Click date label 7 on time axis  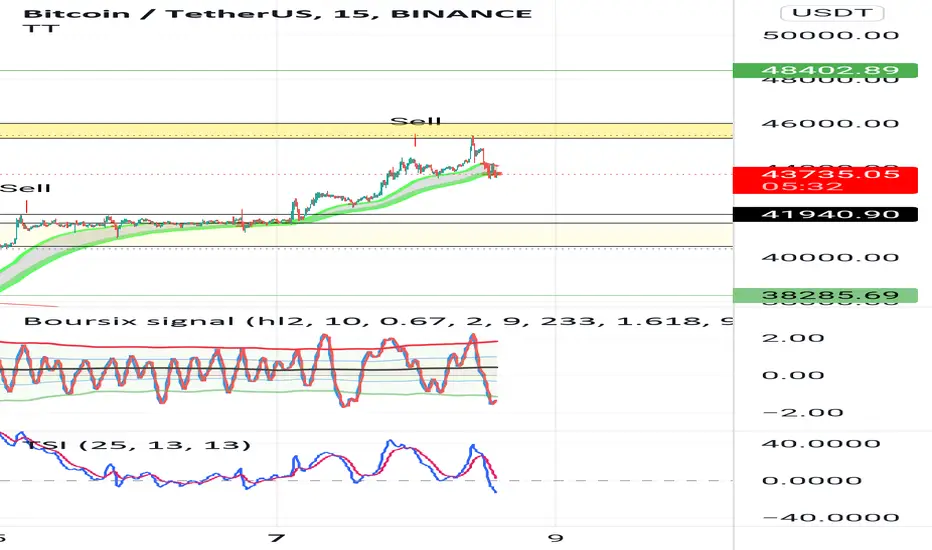point(276,538)
